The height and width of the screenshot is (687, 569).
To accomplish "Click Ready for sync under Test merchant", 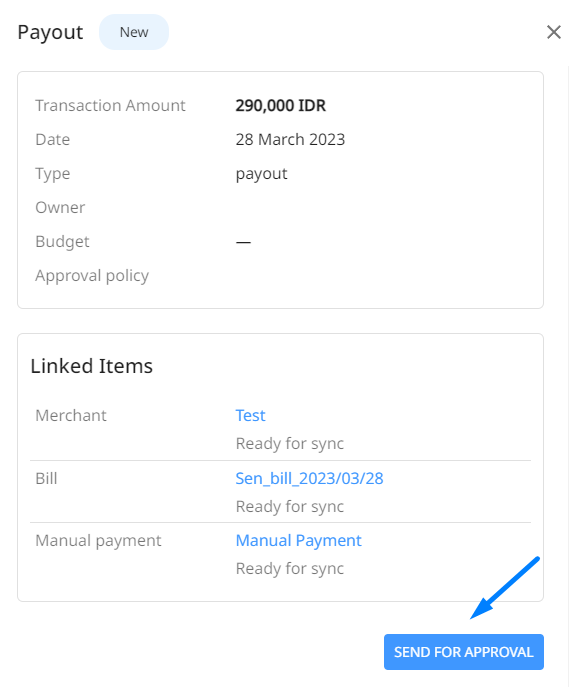I will (290, 443).
